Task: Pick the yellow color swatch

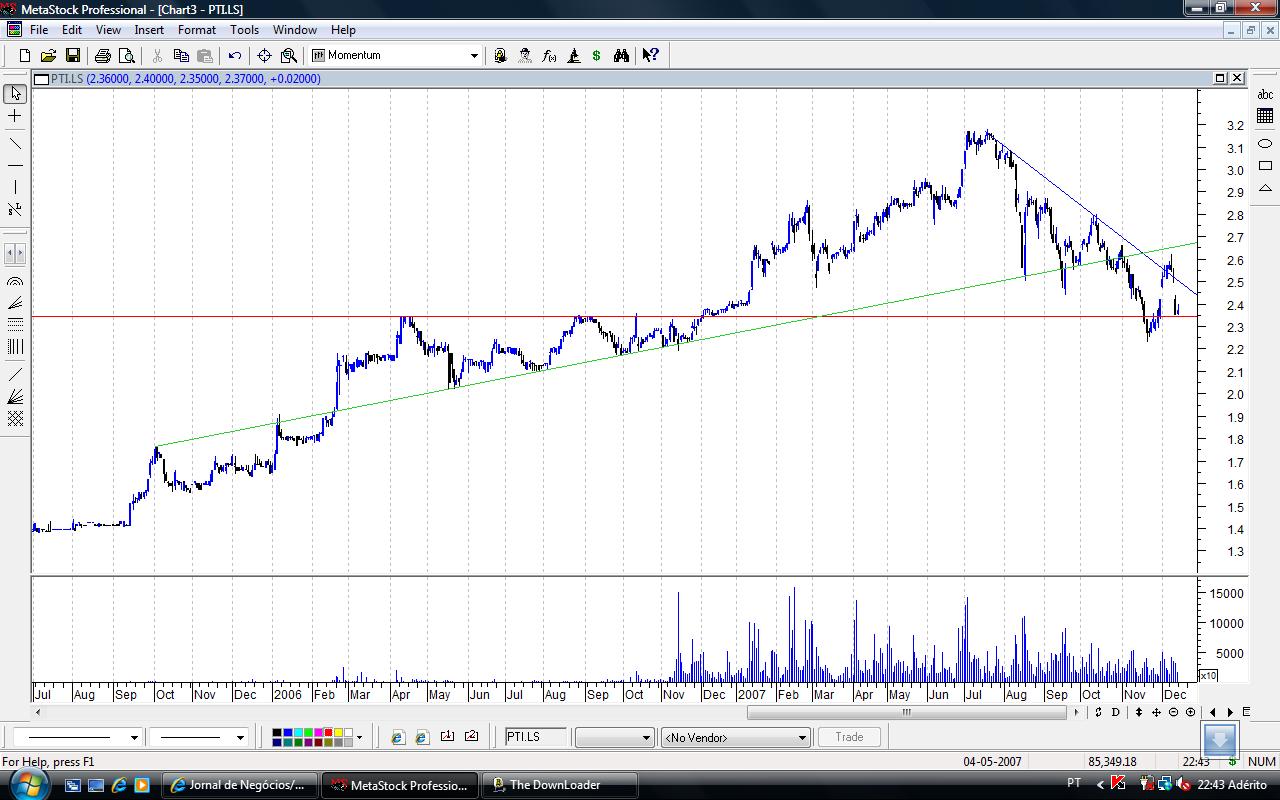Action: tap(339, 733)
